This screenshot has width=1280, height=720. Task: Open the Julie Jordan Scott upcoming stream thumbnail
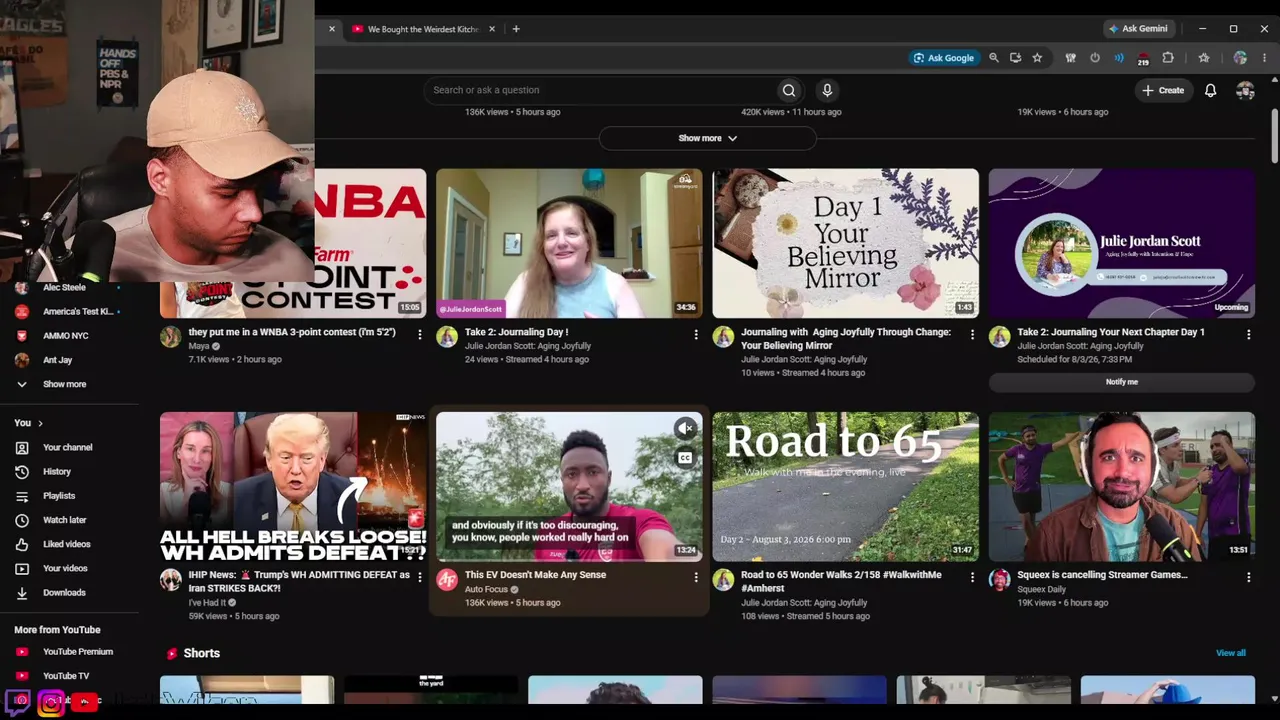pos(1122,243)
